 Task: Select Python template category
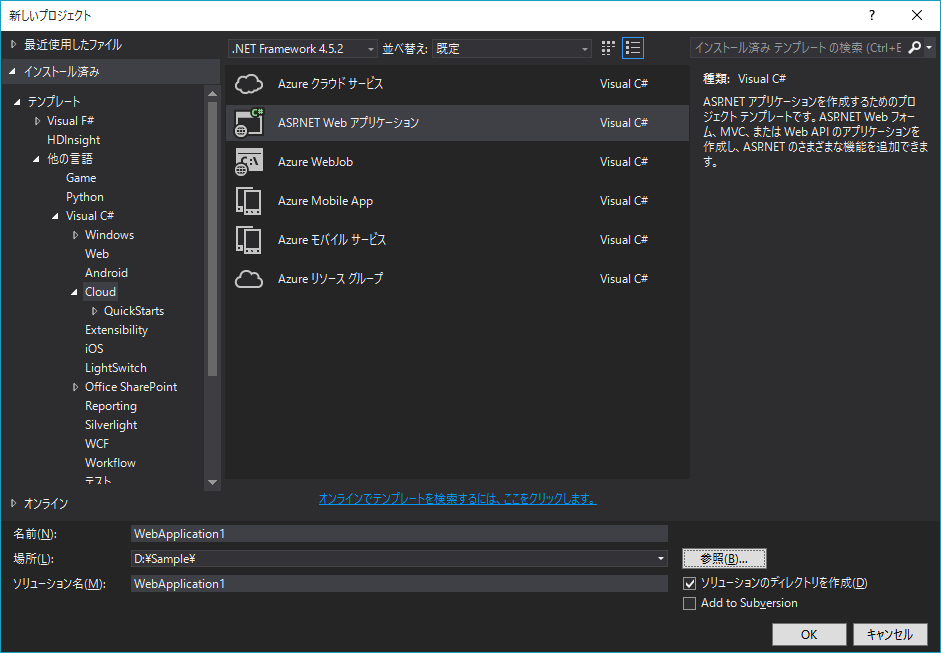[85, 197]
